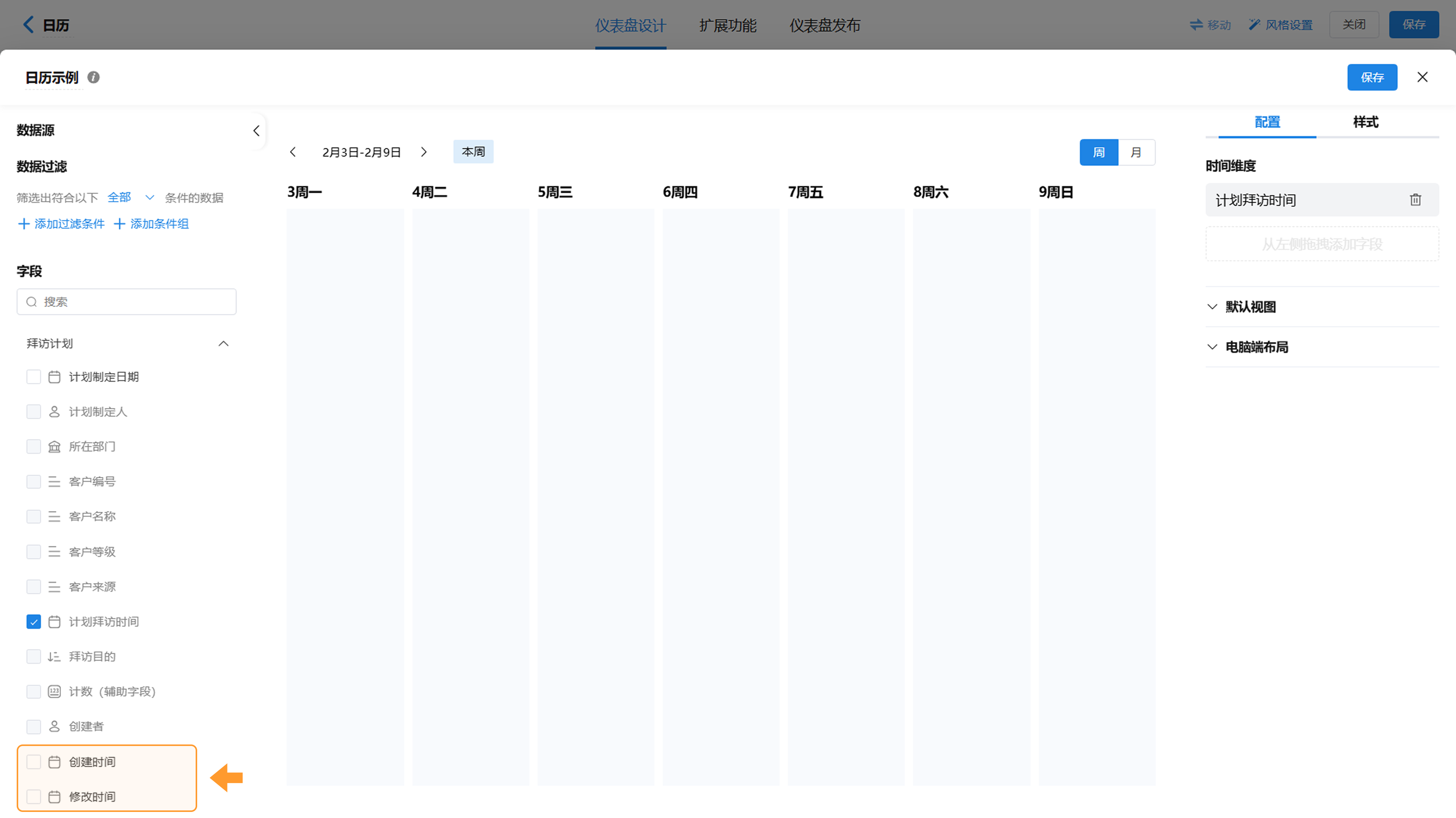
Task: Check the 所在部门 checkbox
Action: pyautogui.click(x=34, y=447)
